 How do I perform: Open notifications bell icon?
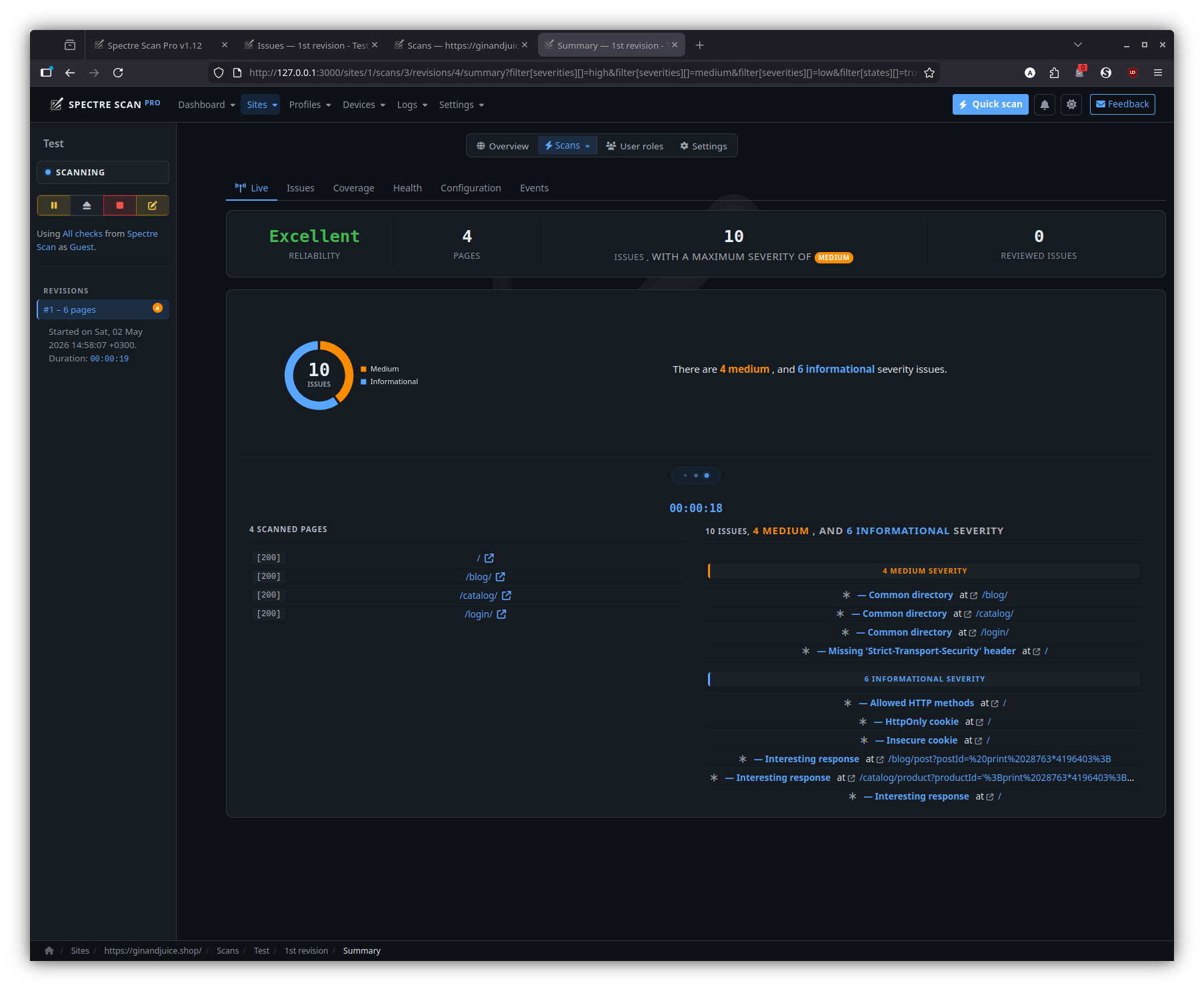pos(1045,105)
